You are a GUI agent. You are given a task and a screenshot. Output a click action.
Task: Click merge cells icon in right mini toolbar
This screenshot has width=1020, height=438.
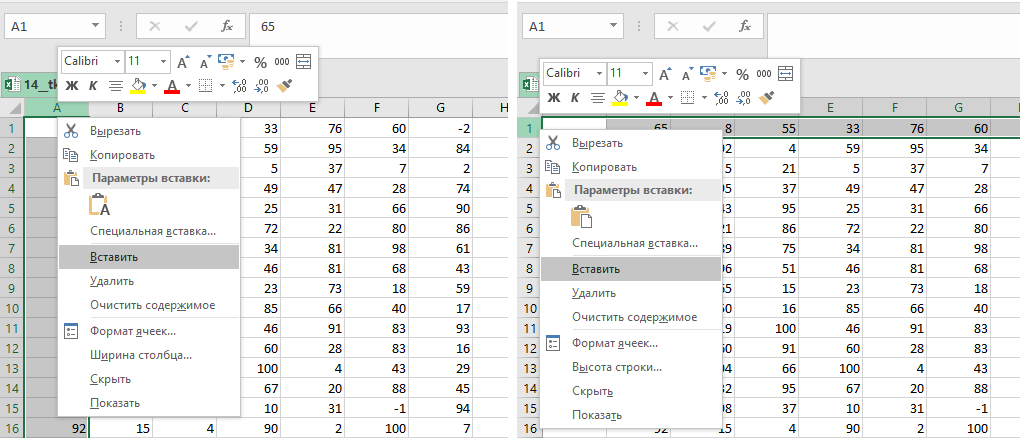click(785, 73)
